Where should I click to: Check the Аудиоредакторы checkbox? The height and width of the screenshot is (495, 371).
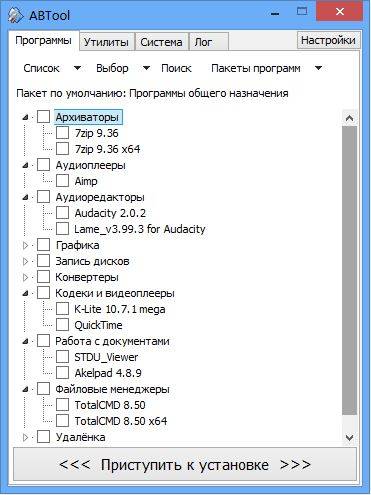(x=43, y=197)
